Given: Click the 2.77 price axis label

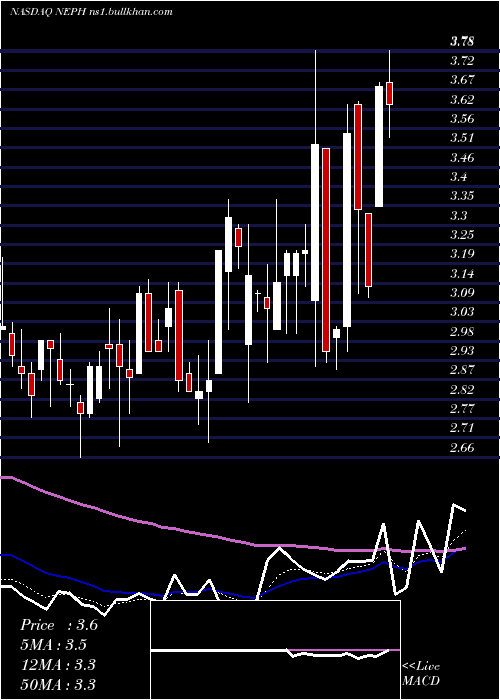Looking at the screenshot, I should pos(462,408).
